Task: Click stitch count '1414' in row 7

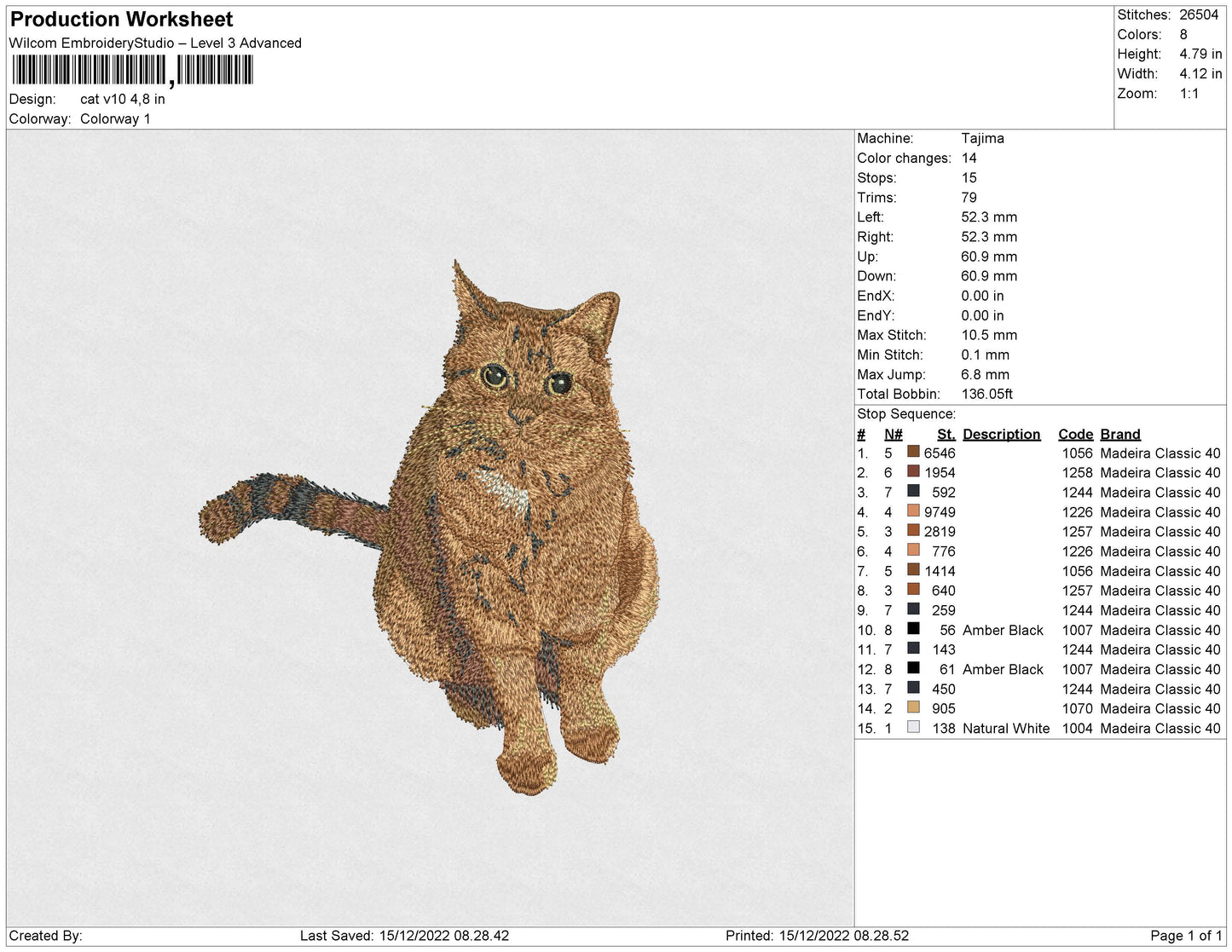Action: click(940, 571)
